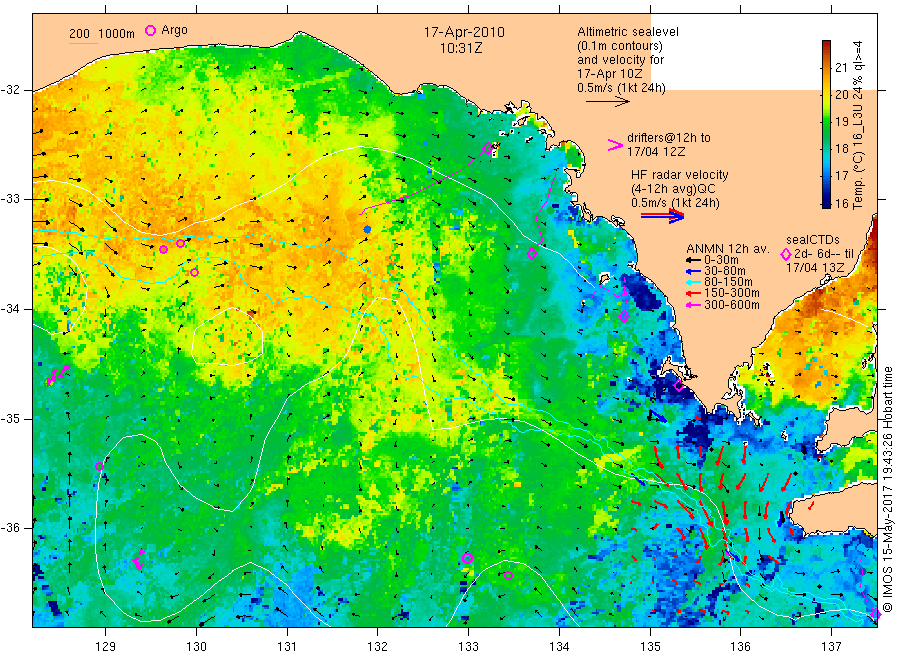Click the magenta sealCTDs diamond legend symbol
The width and height of the screenshot is (900, 660).
[x=786, y=254]
